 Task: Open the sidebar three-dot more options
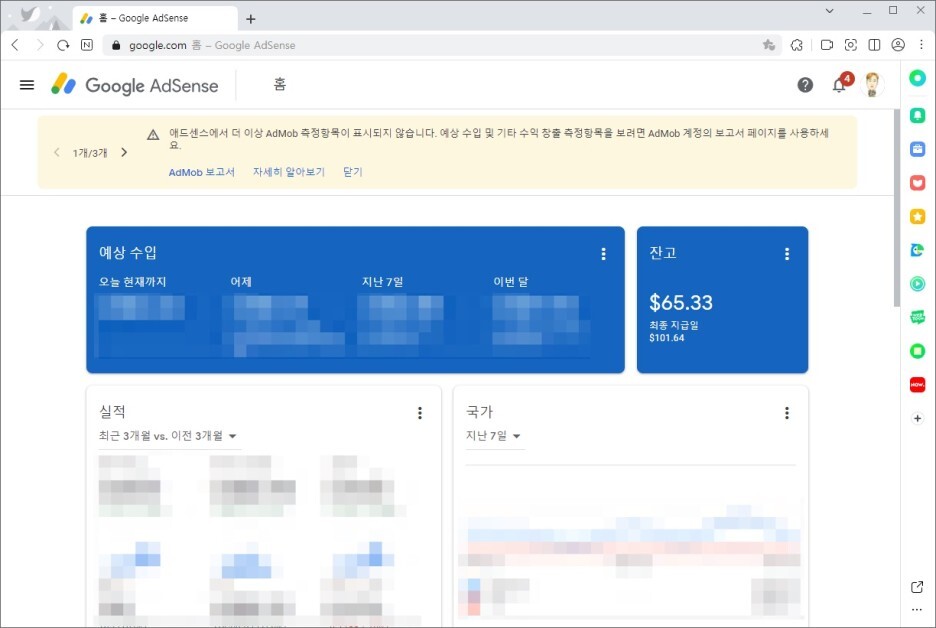pos(917,610)
